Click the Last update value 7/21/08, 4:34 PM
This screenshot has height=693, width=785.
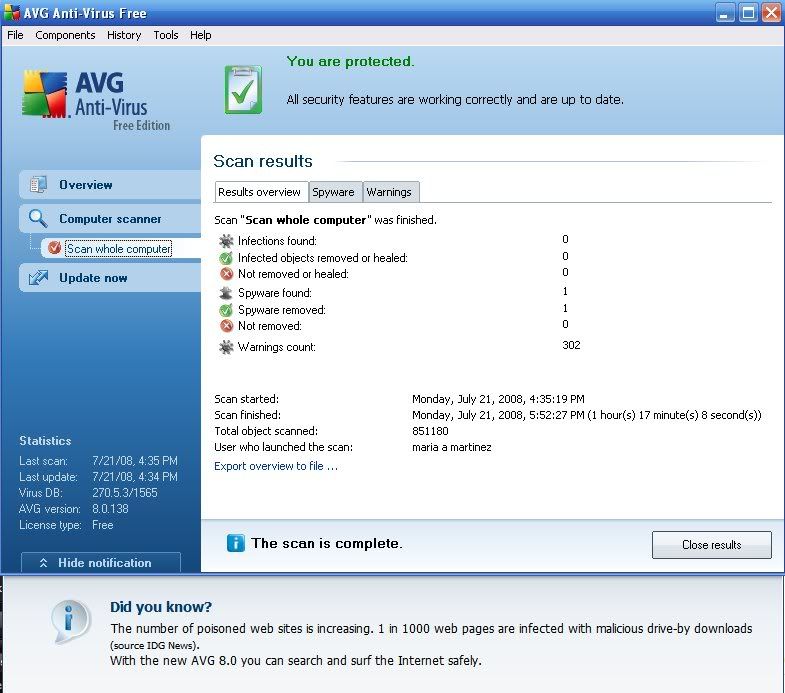click(135, 477)
